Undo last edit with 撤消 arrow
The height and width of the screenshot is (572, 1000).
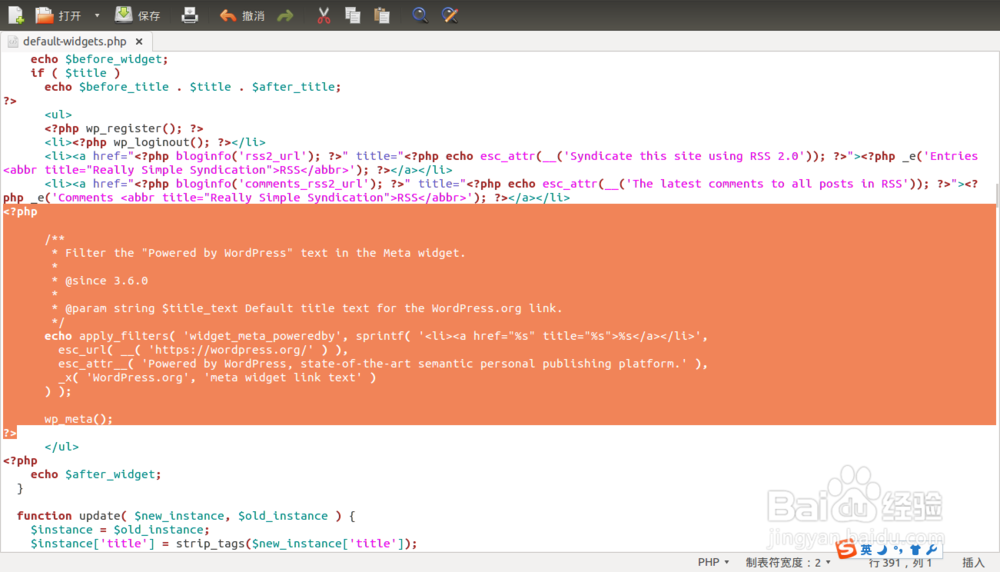pos(242,15)
